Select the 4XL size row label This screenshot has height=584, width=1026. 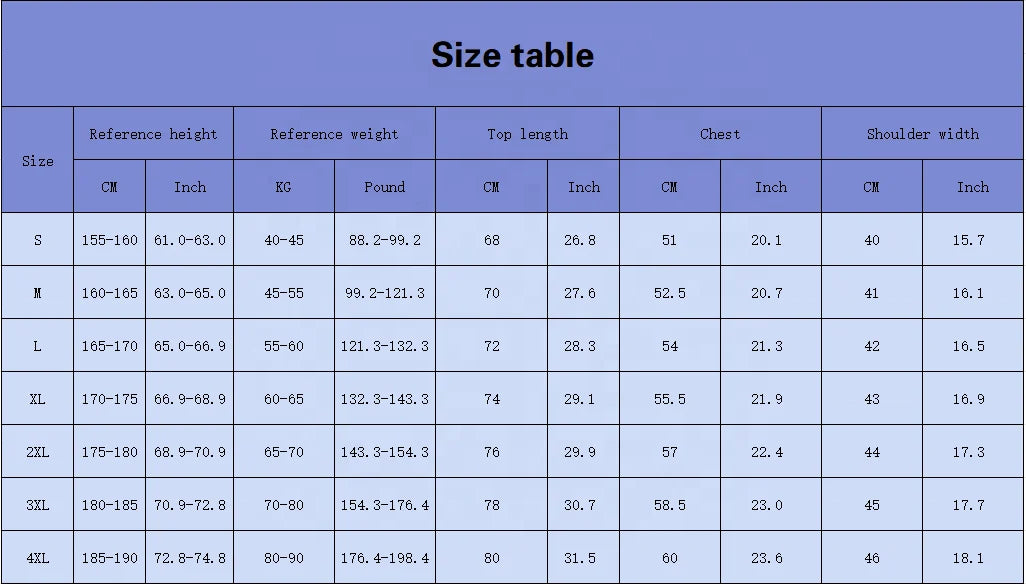tap(38, 558)
